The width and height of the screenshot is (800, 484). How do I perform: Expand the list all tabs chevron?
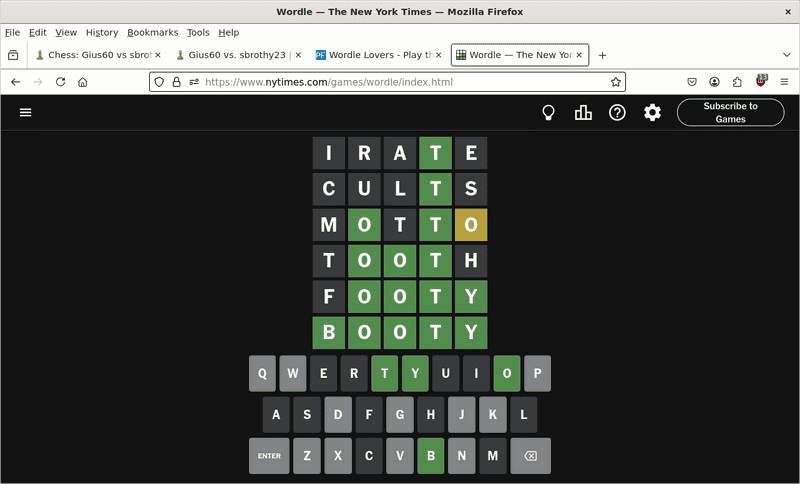(786, 55)
